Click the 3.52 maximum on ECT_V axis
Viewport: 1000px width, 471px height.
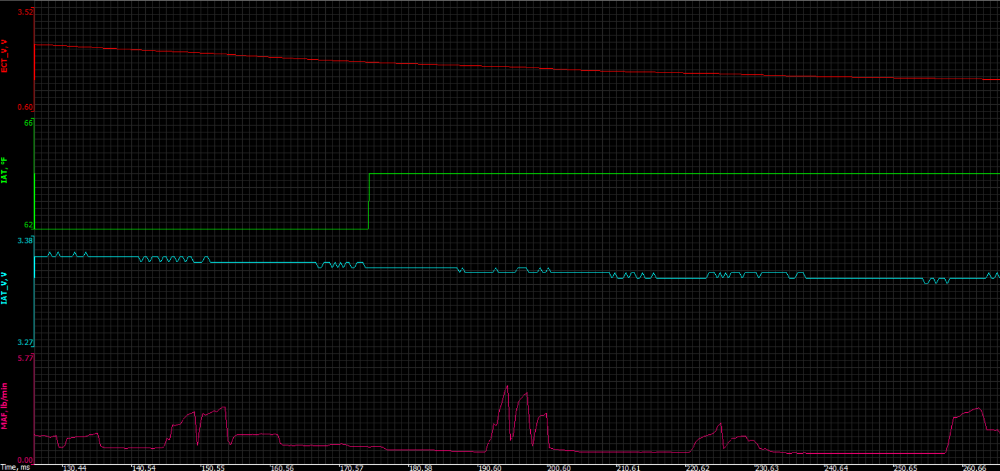pos(26,12)
